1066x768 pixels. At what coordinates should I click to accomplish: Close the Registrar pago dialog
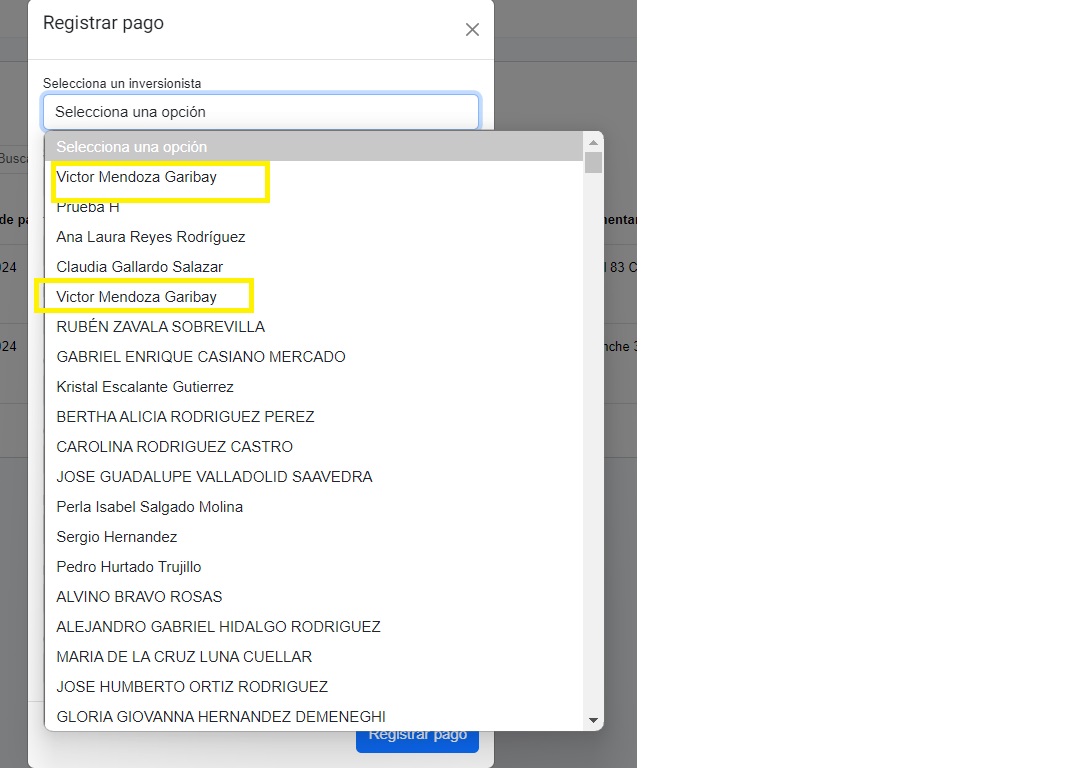click(472, 30)
